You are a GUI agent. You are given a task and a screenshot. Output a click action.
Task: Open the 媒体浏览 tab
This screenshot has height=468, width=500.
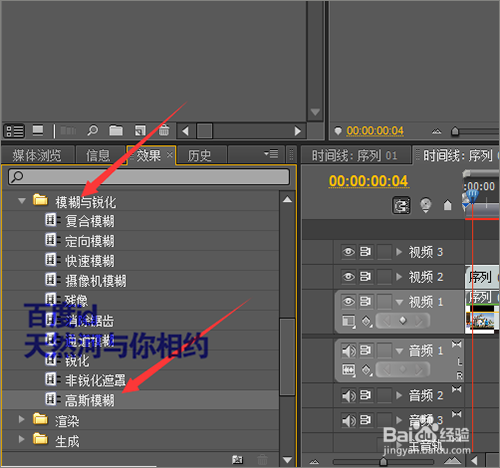37,155
